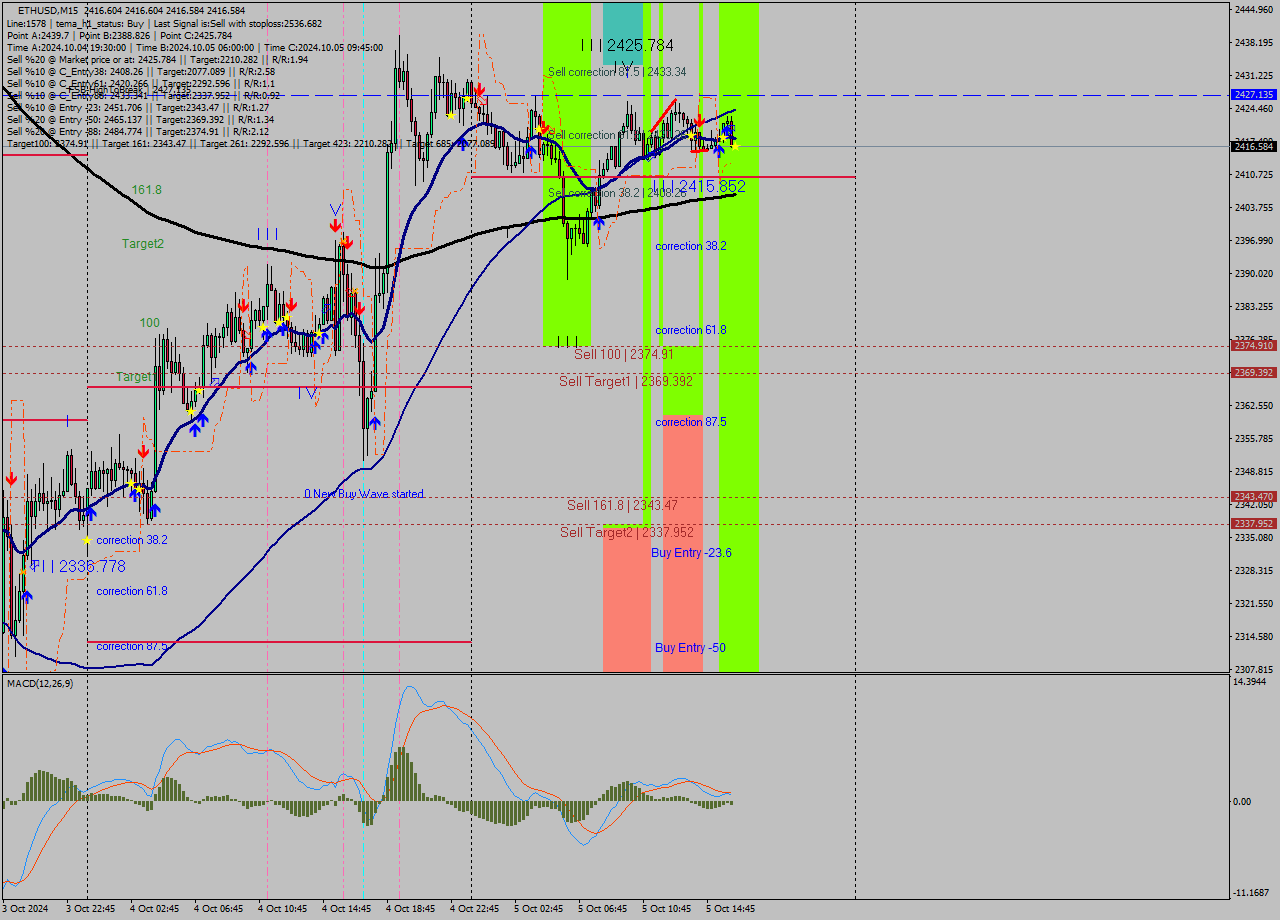Click the 'Sell Target1 | 2369.392' label
This screenshot has height=920, width=1280.
[626, 381]
